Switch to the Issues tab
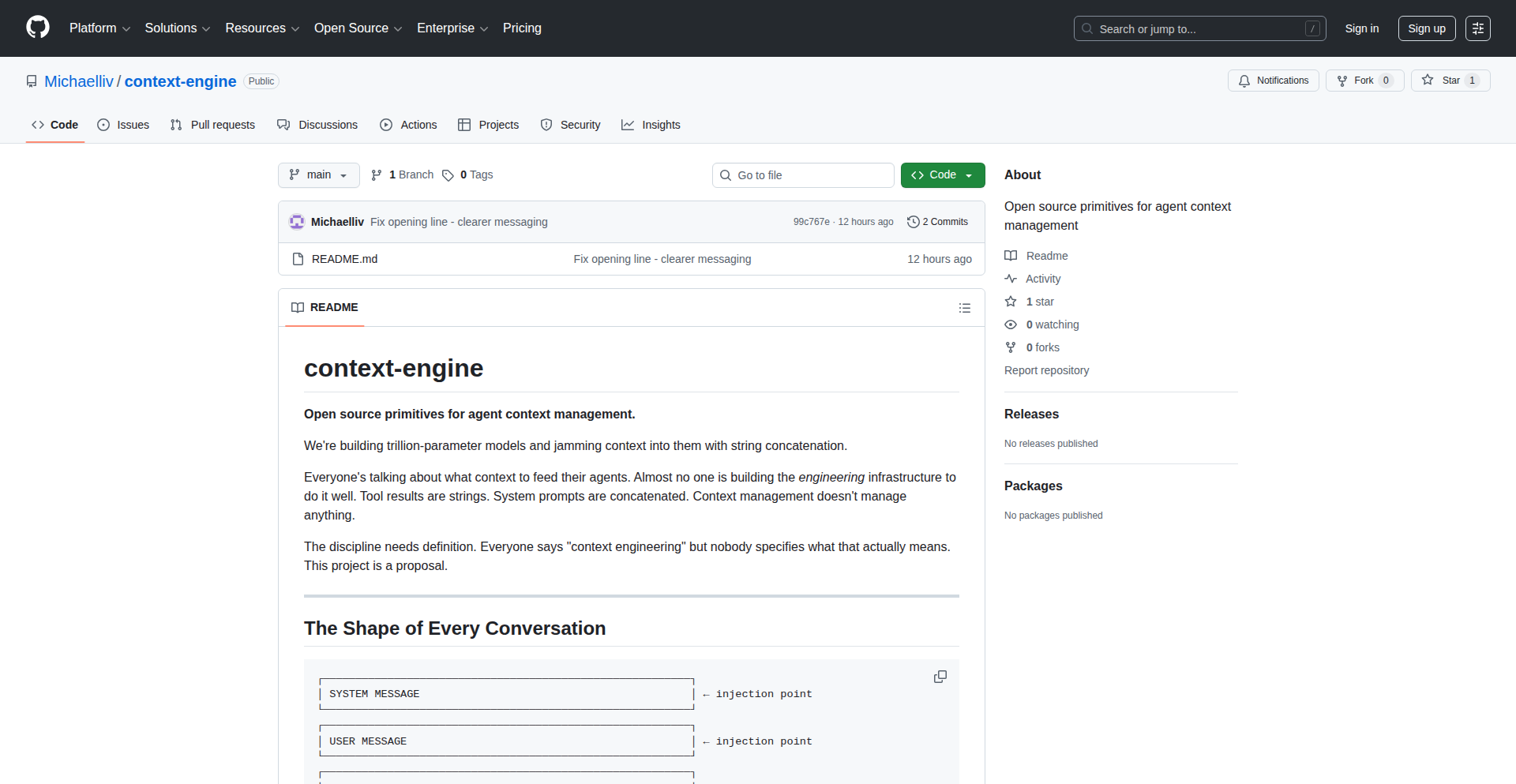The height and width of the screenshot is (784, 1516). coord(123,125)
